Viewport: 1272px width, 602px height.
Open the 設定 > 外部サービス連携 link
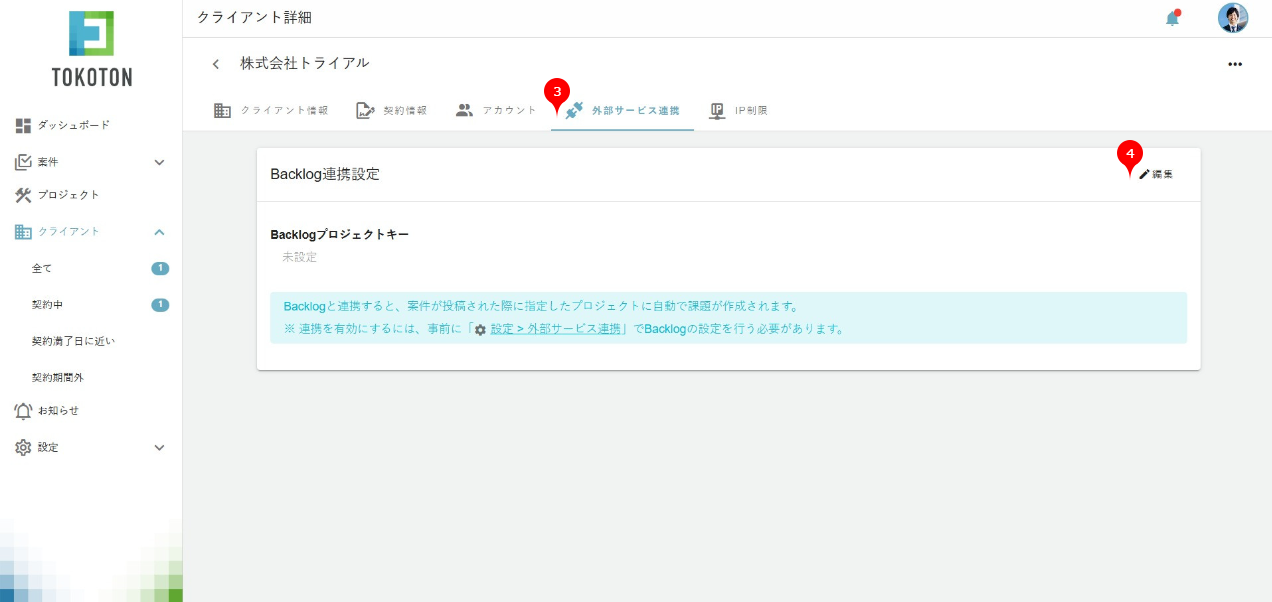556,329
